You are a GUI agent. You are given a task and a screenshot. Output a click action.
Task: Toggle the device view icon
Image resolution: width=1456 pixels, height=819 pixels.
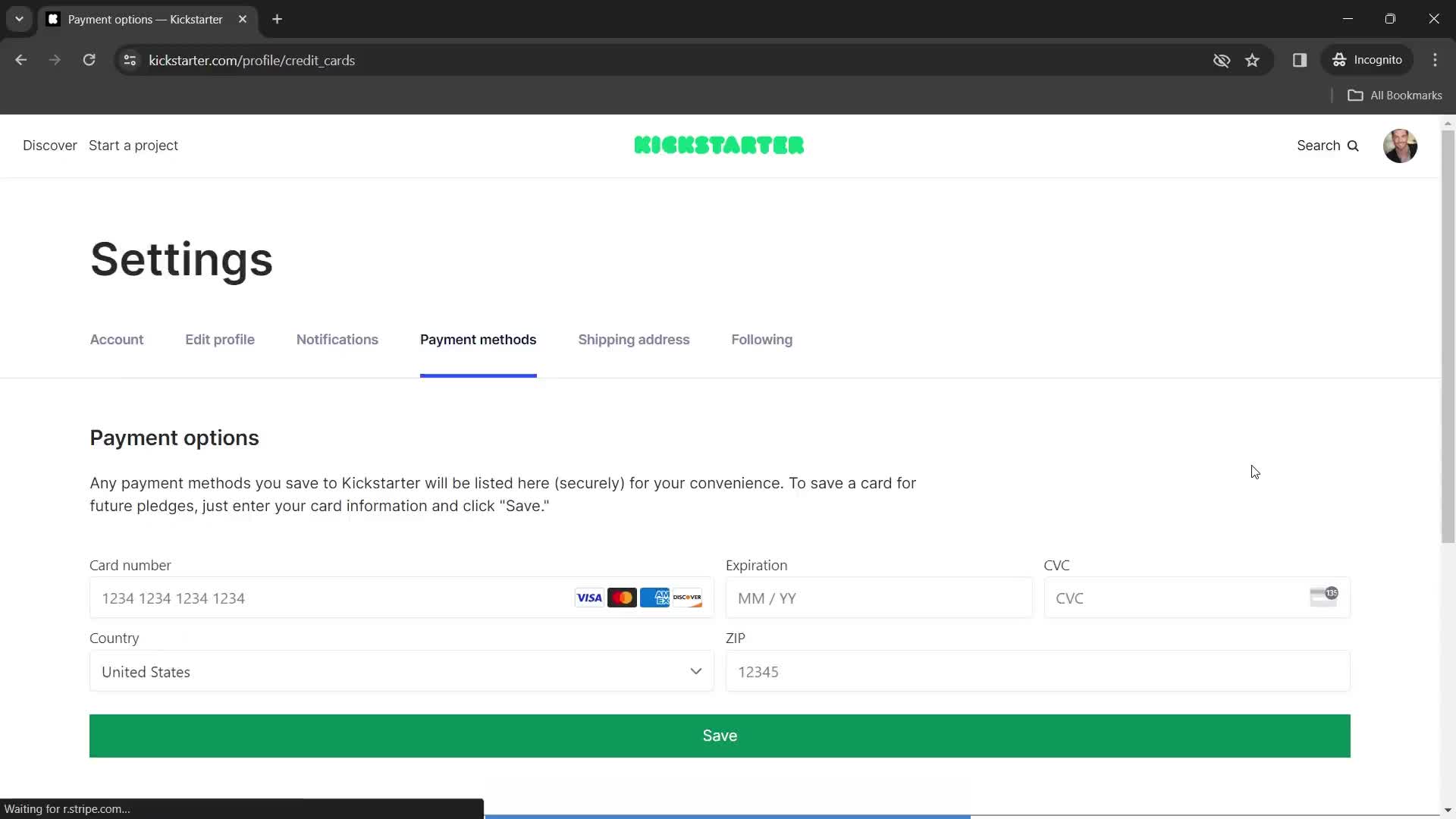point(1300,60)
